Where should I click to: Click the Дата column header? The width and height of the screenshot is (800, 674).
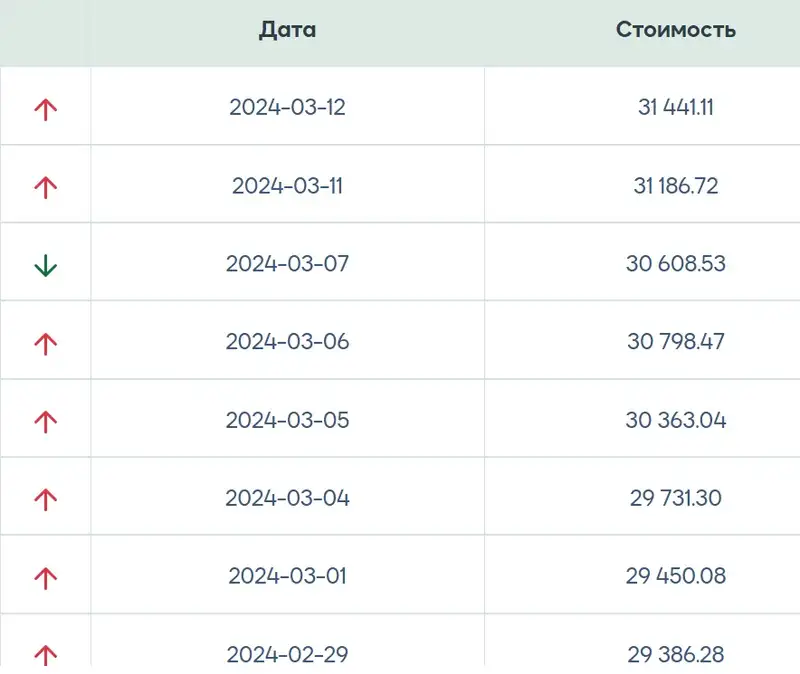coord(287,30)
